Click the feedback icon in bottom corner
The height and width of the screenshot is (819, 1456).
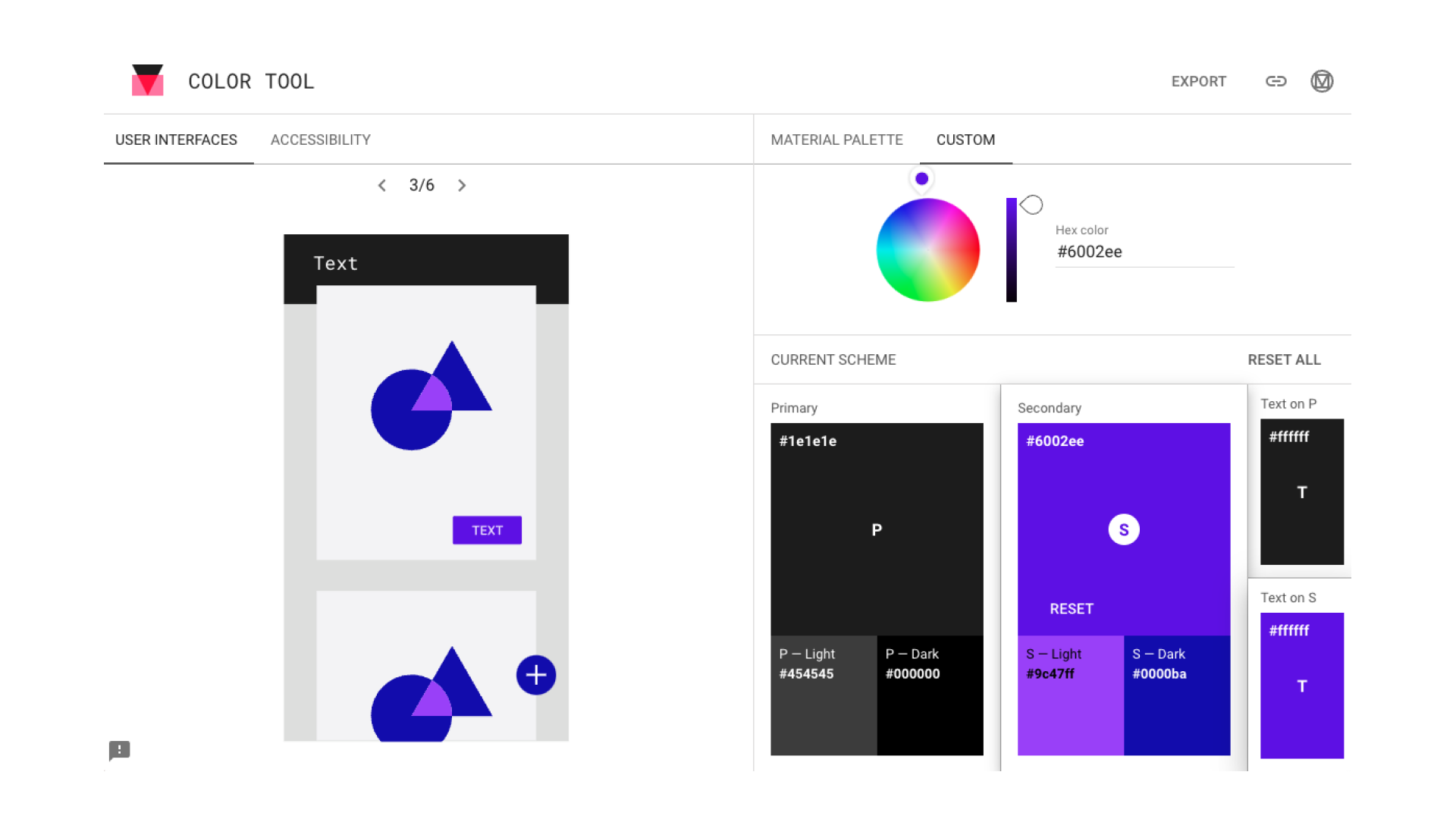pyautogui.click(x=120, y=750)
